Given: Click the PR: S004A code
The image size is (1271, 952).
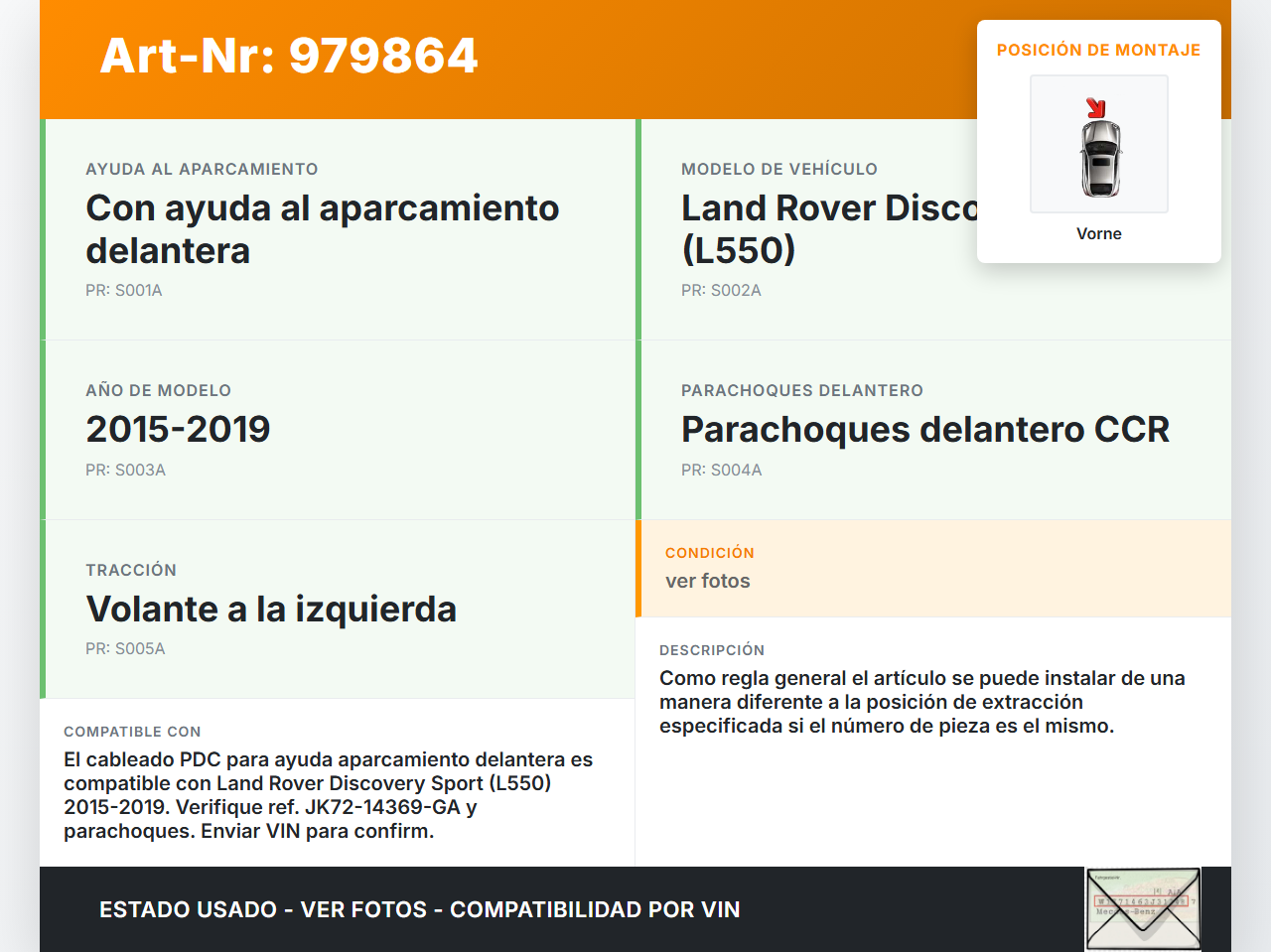Looking at the screenshot, I should [x=721, y=470].
